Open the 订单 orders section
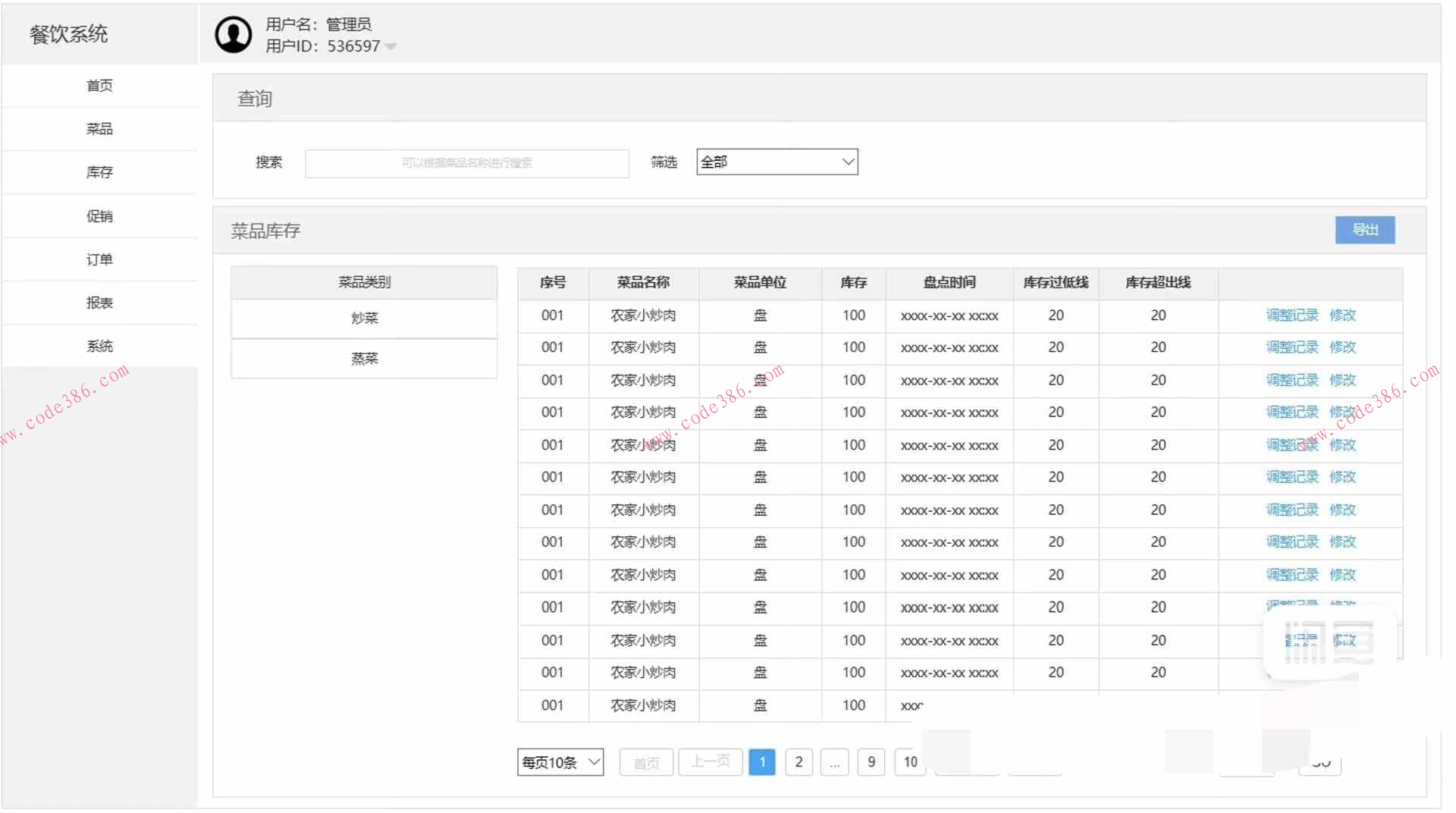Viewport: 1456px width, 813px height. pyautogui.click(x=99, y=259)
